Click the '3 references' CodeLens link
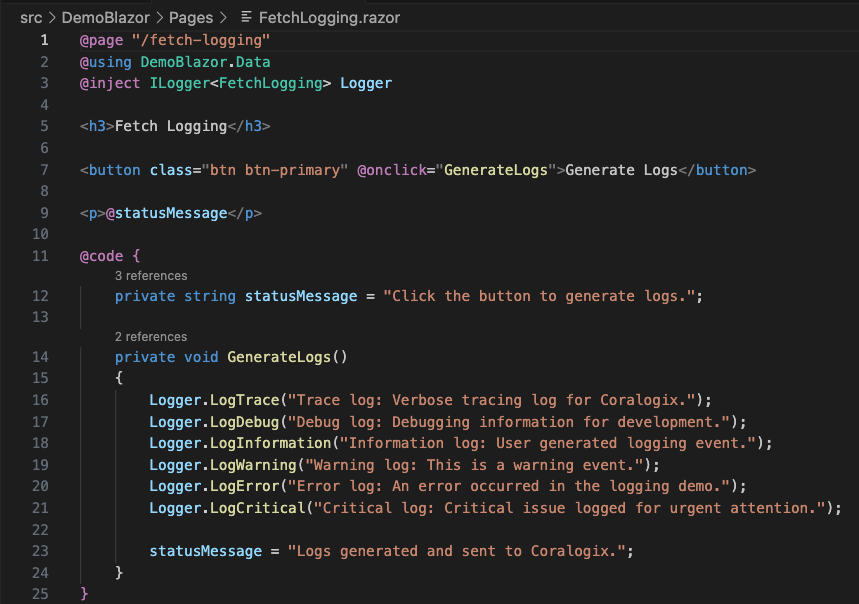The height and width of the screenshot is (604, 859). (x=151, y=275)
